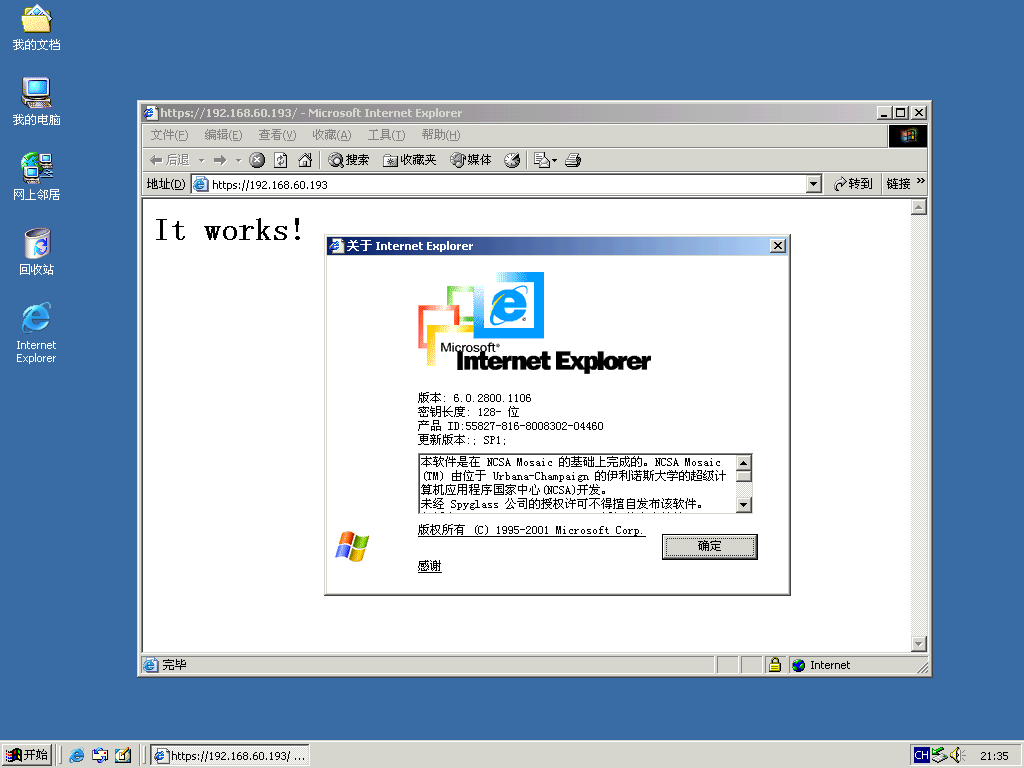Click the Internet zone indicator in status bar
Viewport: 1024px width, 768px height.
click(x=822, y=665)
